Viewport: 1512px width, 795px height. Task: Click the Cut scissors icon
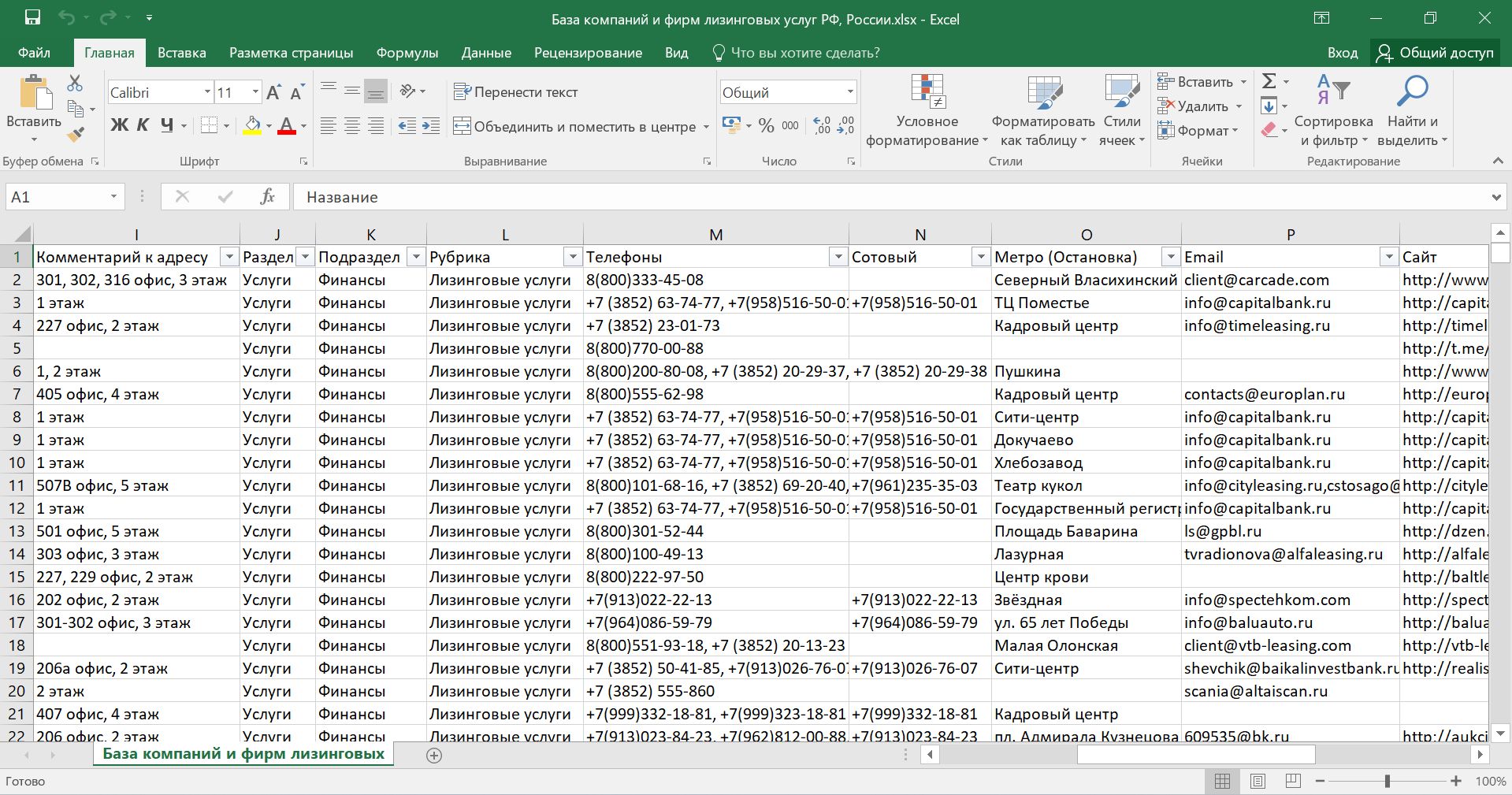click(75, 83)
